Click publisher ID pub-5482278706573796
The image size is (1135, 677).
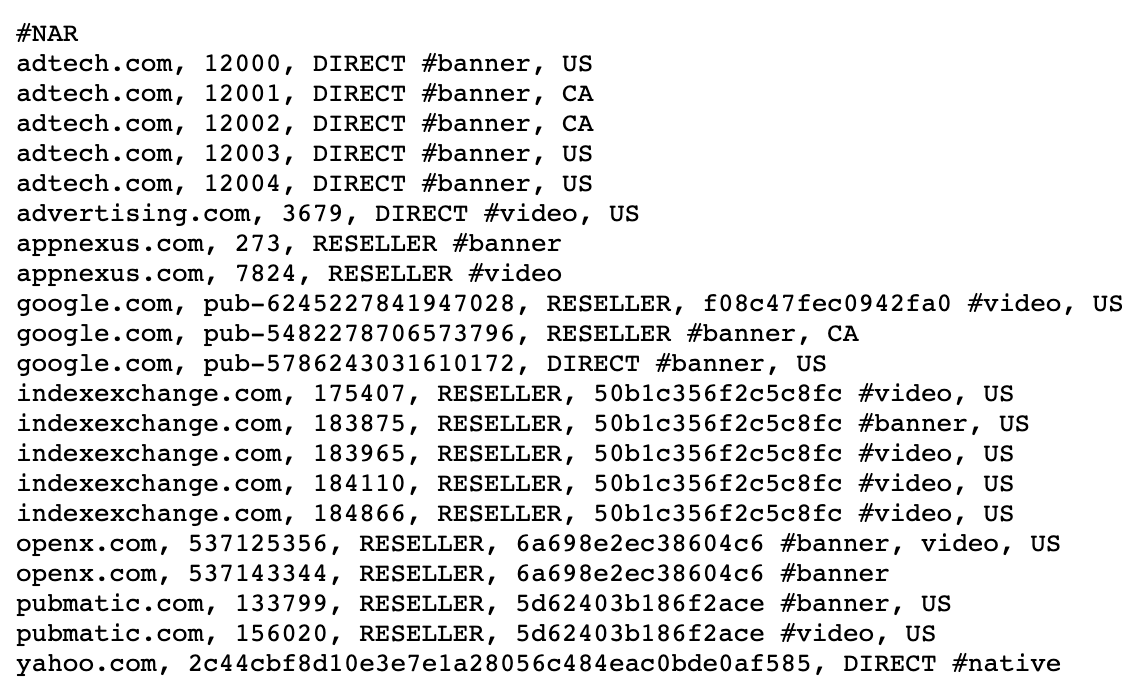(360, 334)
